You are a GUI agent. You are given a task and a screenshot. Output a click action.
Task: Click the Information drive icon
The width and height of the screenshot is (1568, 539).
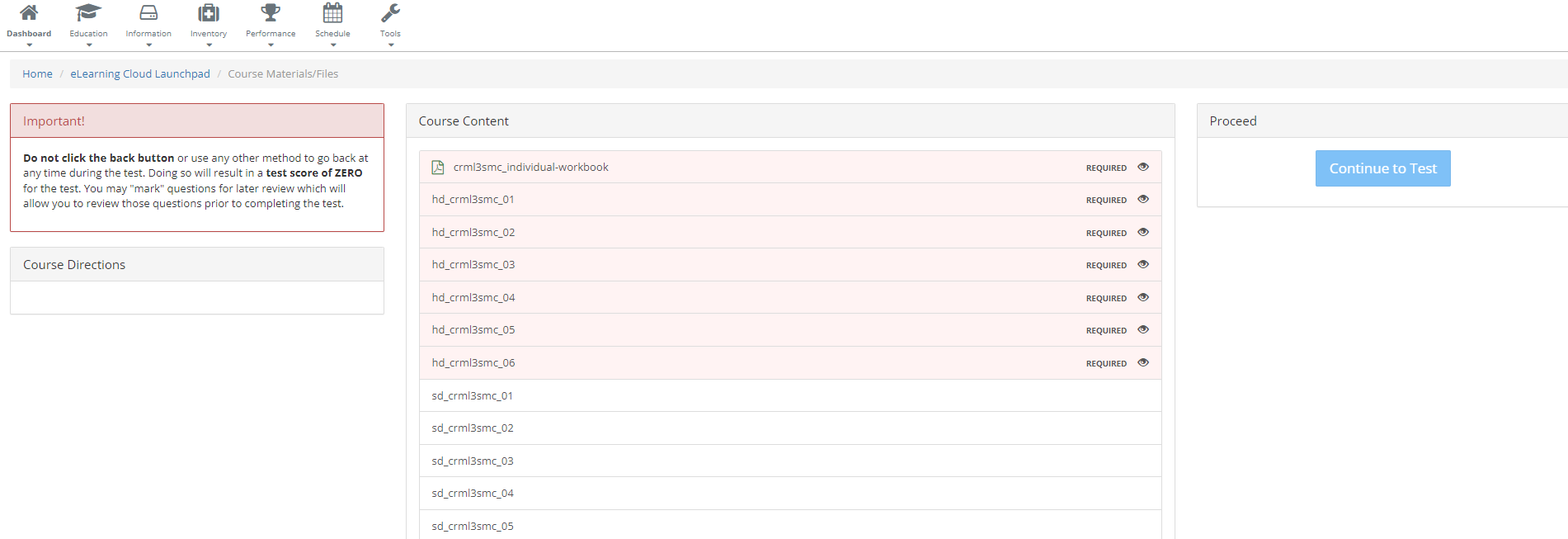click(148, 13)
